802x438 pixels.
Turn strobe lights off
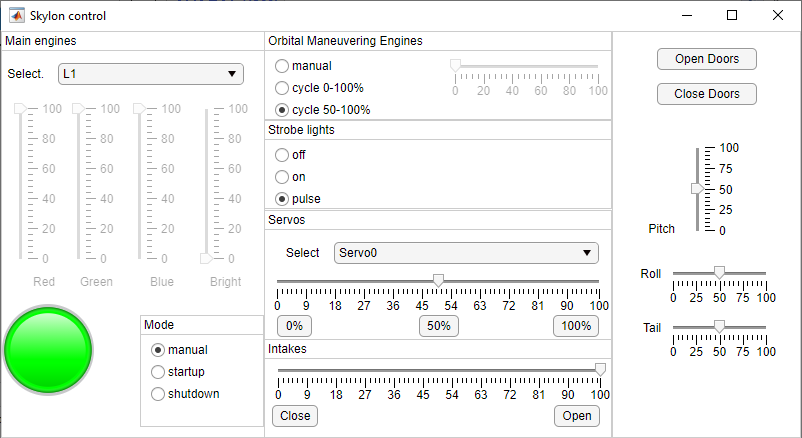282,155
